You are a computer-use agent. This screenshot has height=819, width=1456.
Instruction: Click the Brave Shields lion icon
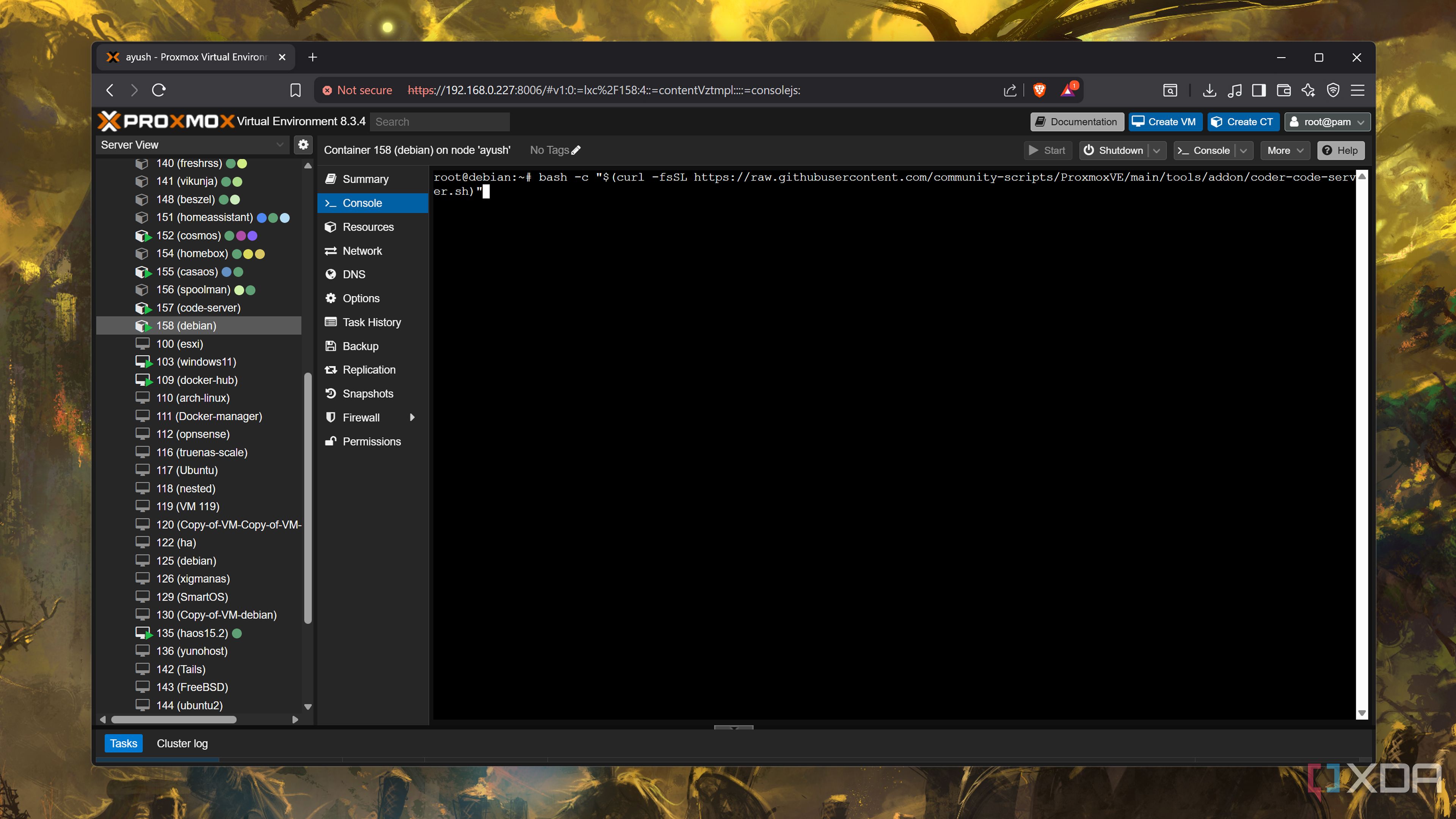pos(1039,90)
